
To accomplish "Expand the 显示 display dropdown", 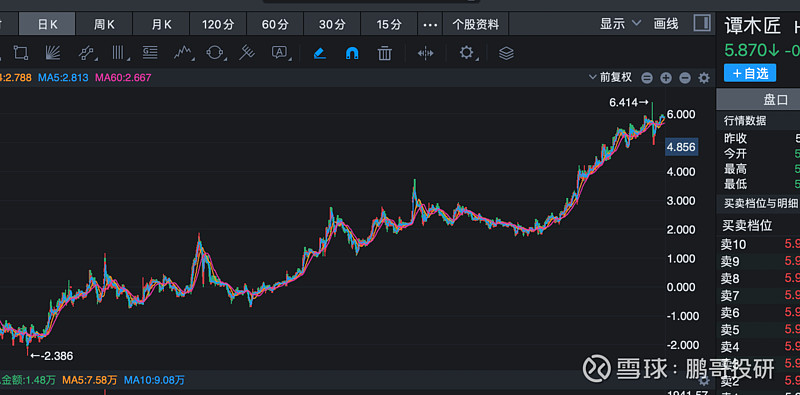I will [x=620, y=23].
